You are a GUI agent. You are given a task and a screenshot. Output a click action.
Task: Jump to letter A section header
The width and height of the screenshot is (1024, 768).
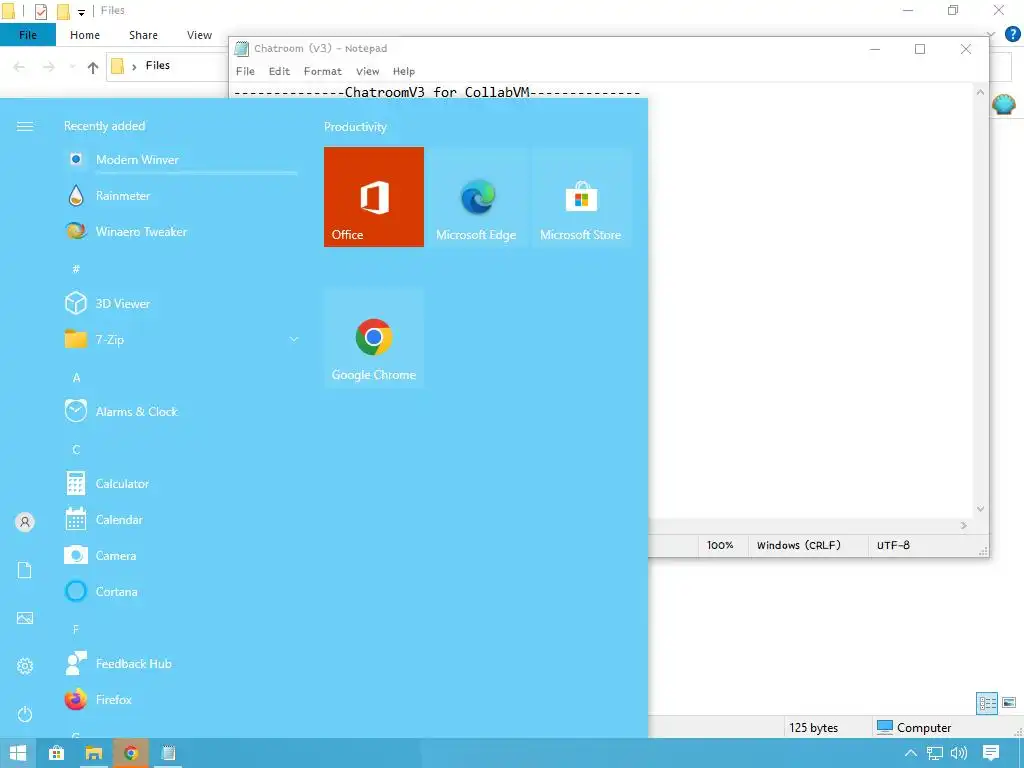coord(76,377)
